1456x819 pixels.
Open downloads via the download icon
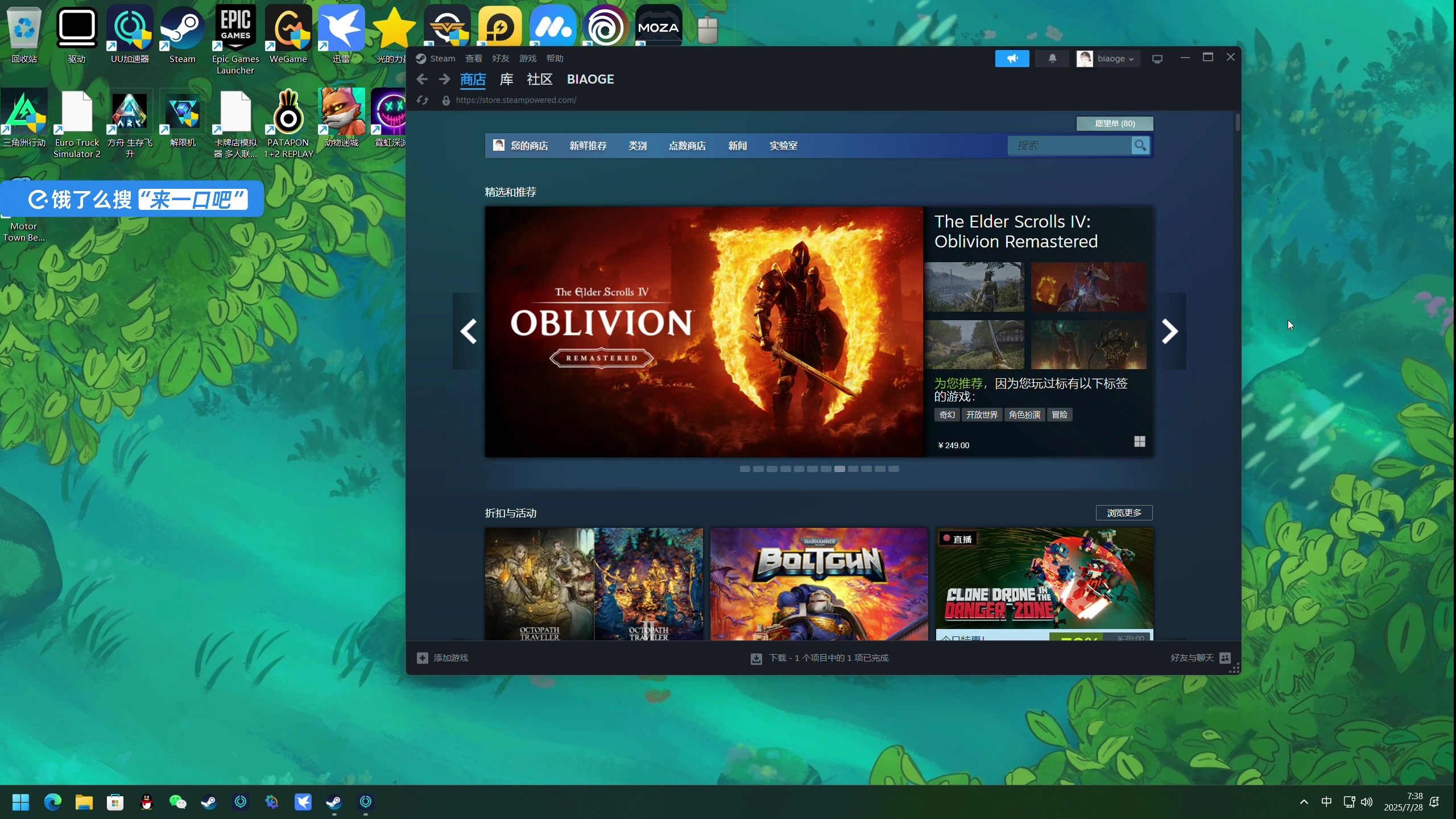click(x=756, y=658)
